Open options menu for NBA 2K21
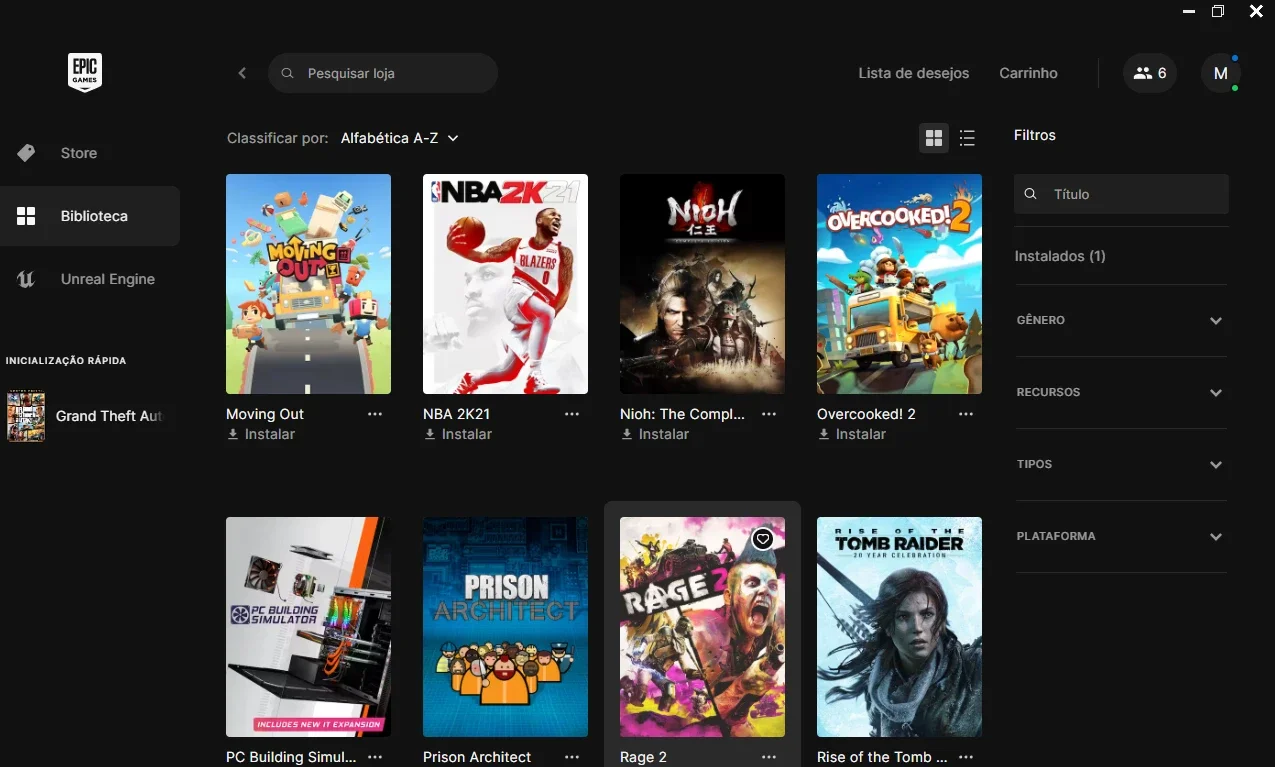 click(572, 414)
